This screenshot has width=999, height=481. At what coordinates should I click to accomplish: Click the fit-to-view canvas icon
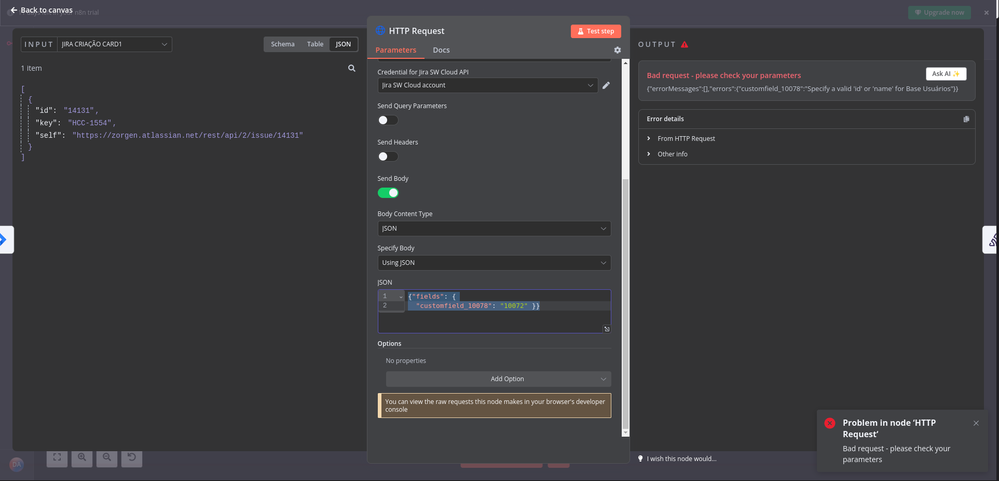click(x=57, y=457)
